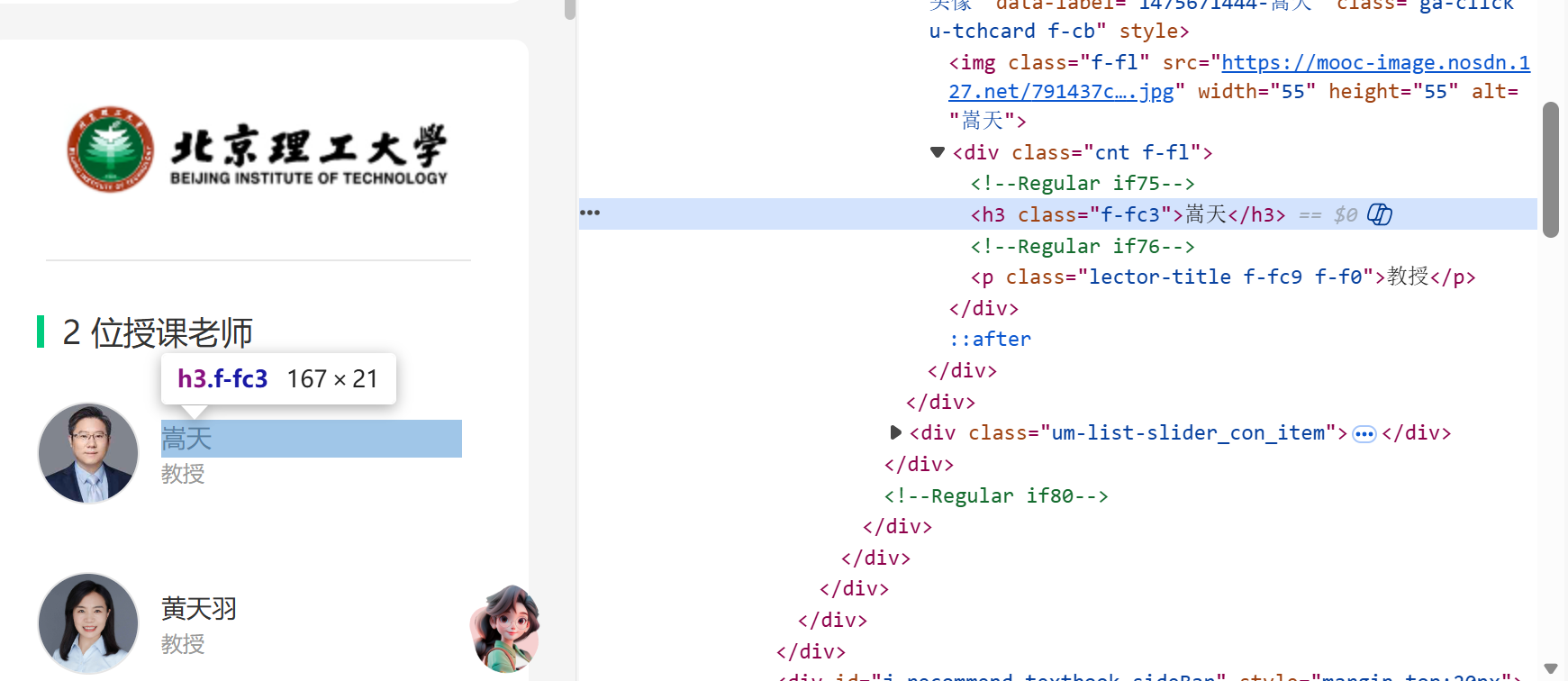Select the Regular if80 comment line
The height and width of the screenshot is (681, 1568).
996,495
